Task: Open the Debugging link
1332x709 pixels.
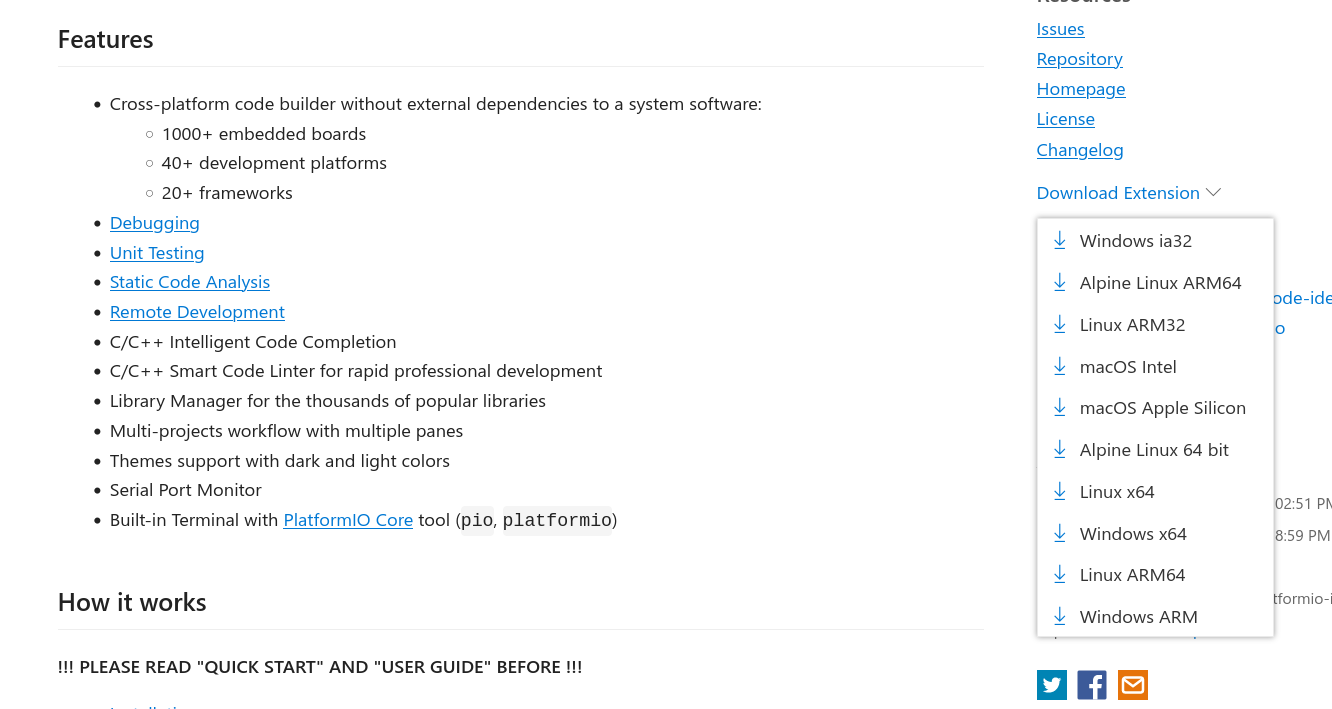Action: [155, 223]
